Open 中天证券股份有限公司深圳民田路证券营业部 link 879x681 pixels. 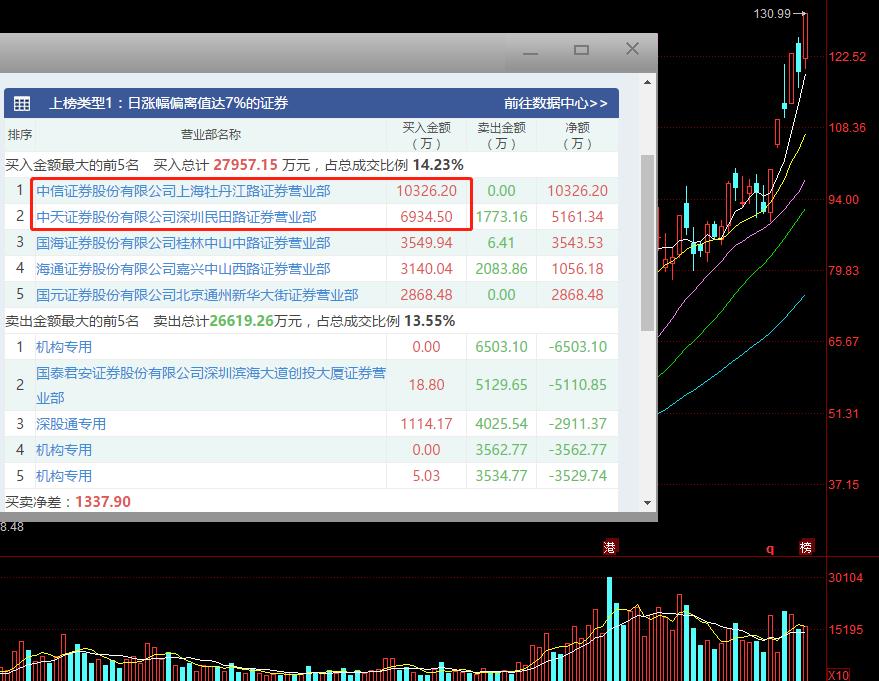coord(176,217)
